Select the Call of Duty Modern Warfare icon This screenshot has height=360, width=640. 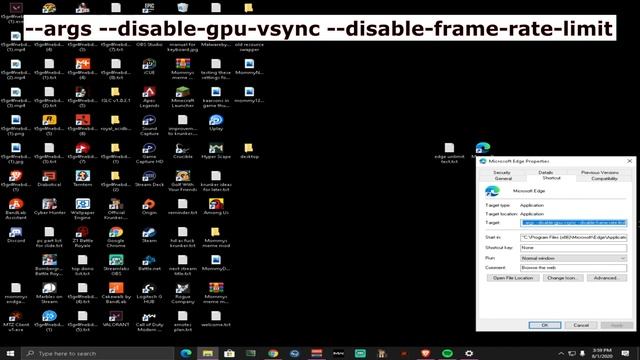pyautogui.click(x=149, y=321)
